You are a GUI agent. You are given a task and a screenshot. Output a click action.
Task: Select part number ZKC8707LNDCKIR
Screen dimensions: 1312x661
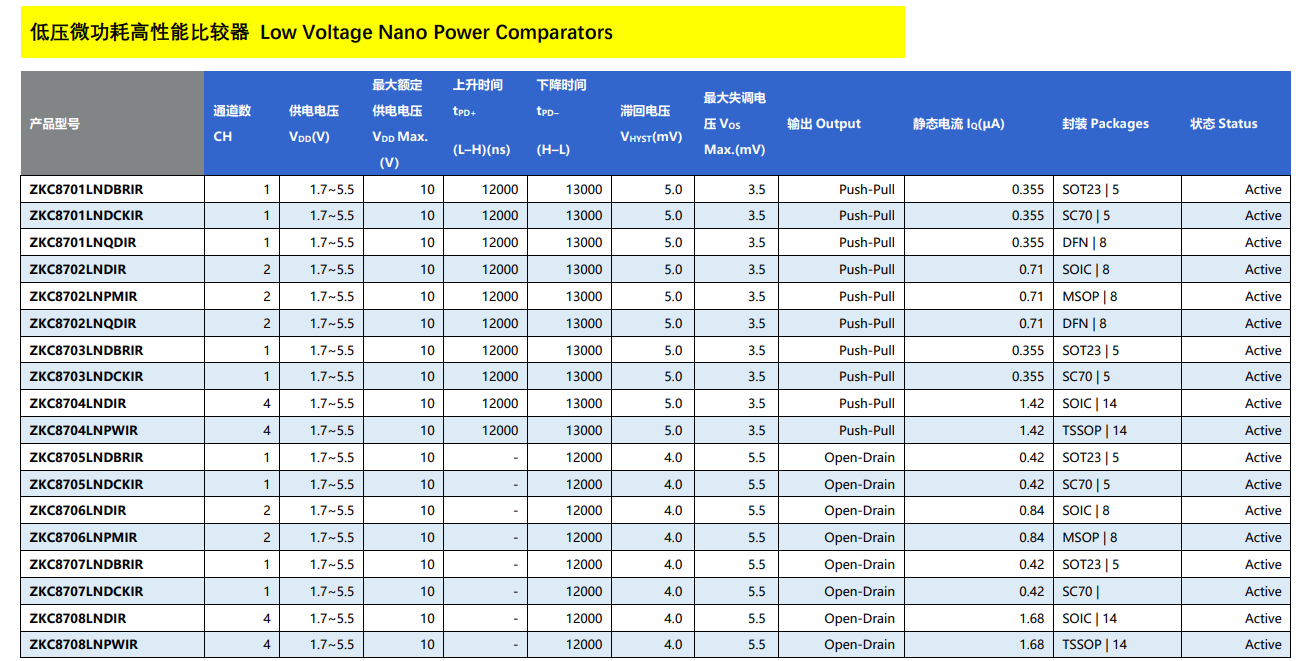pos(87,592)
